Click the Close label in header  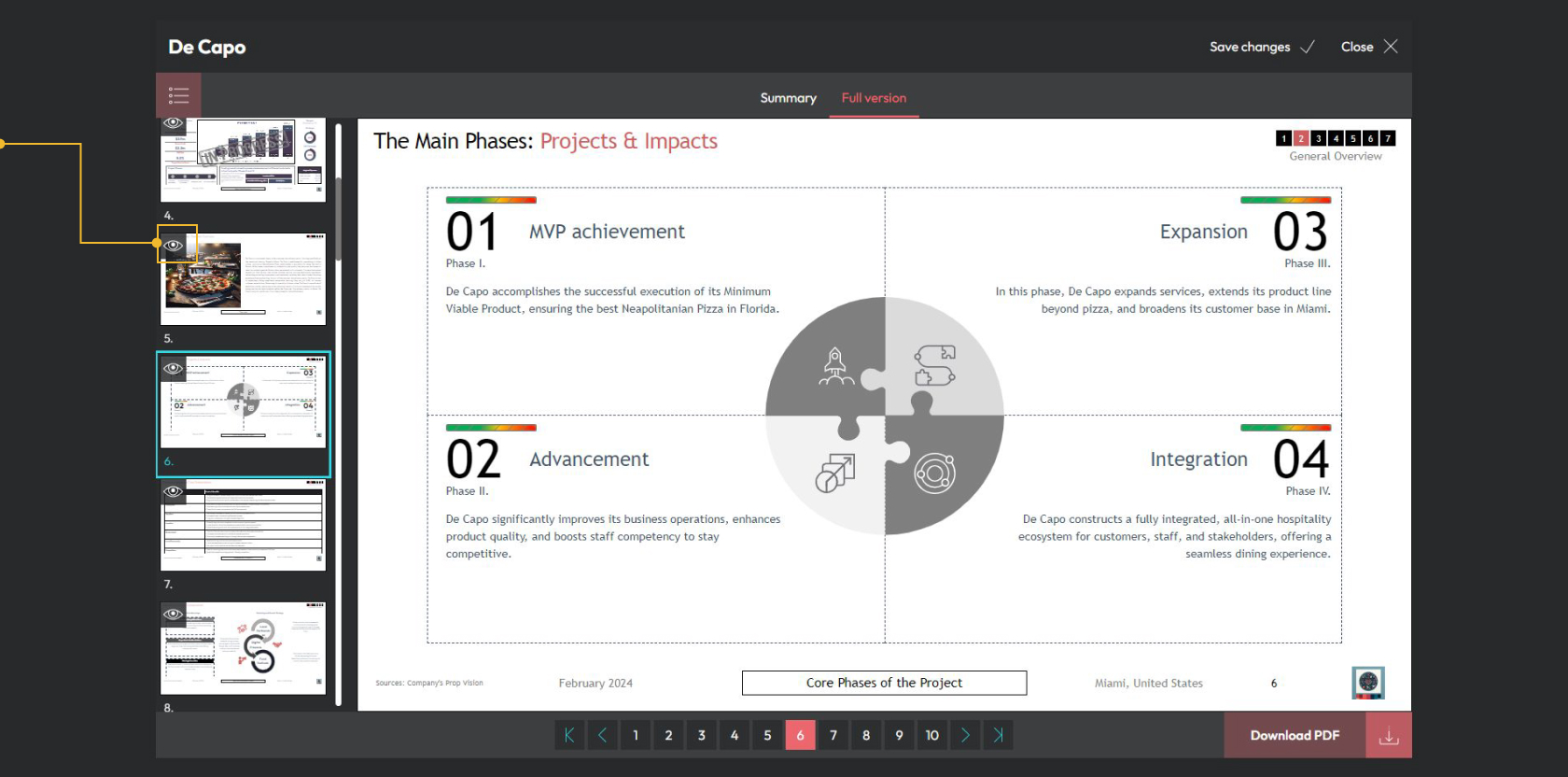[1357, 47]
